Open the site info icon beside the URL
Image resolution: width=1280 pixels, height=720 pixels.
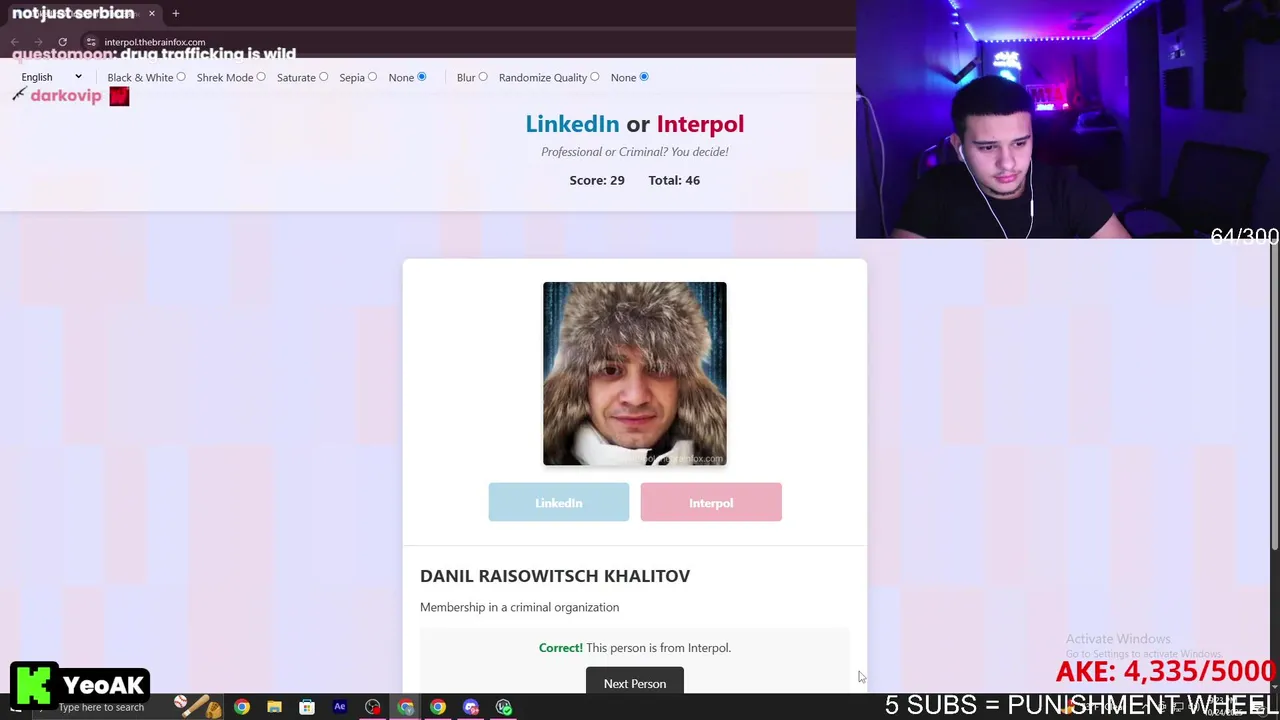[x=91, y=42]
